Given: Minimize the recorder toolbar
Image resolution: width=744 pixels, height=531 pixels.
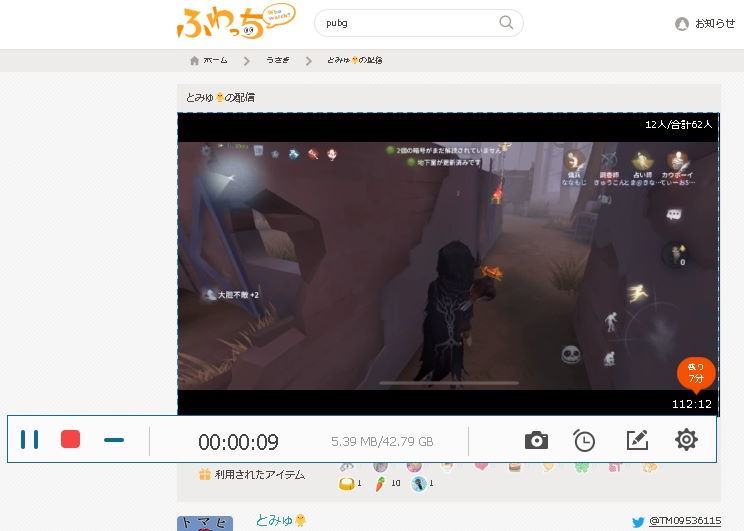Looking at the screenshot, I should coord(114,440).
